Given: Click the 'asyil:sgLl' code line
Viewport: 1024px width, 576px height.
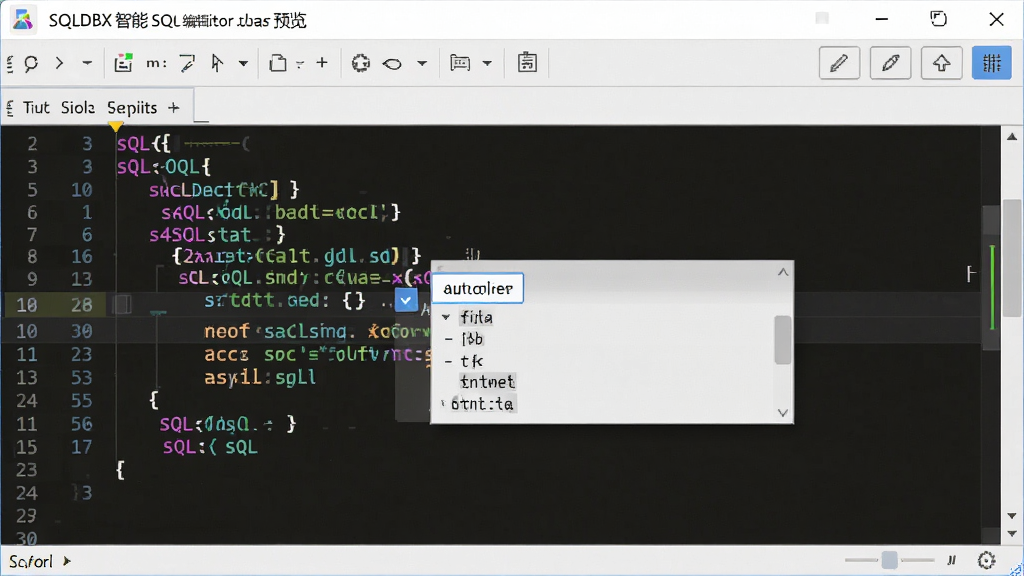Looking at the screenshot, I should pyautogui.click(x=260, y=377).
